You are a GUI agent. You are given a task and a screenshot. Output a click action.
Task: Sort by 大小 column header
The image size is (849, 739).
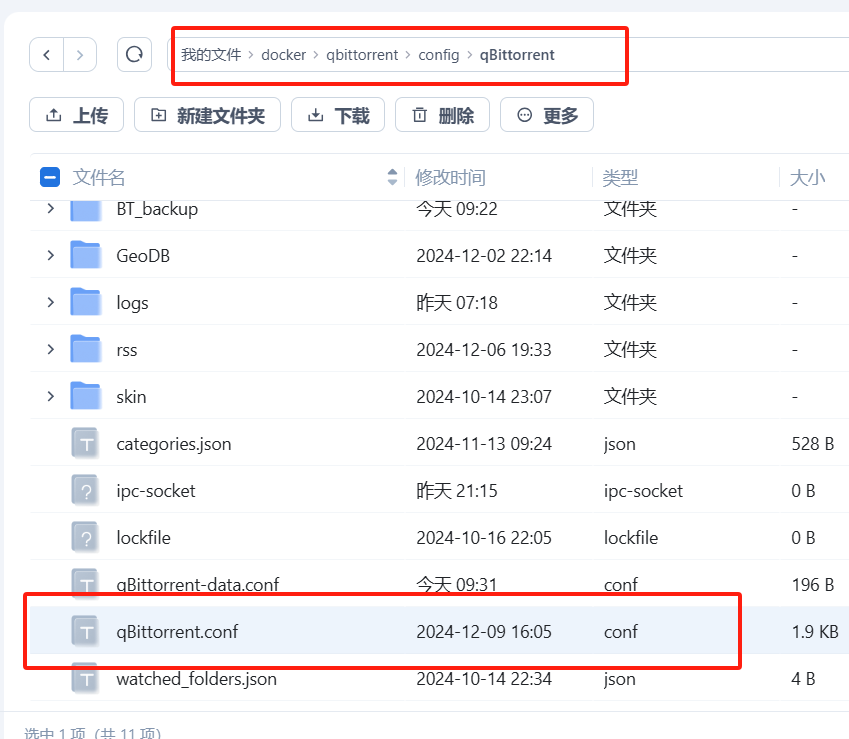pos(807,178)
